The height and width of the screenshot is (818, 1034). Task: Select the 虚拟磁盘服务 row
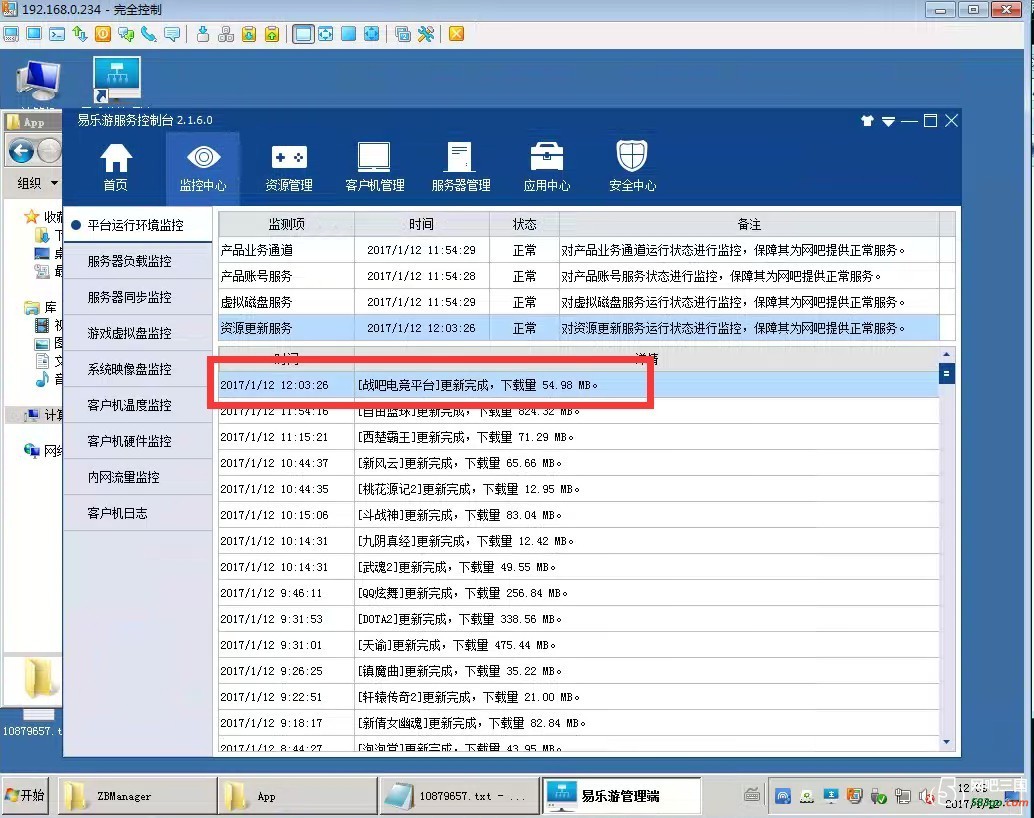[579, 302]
